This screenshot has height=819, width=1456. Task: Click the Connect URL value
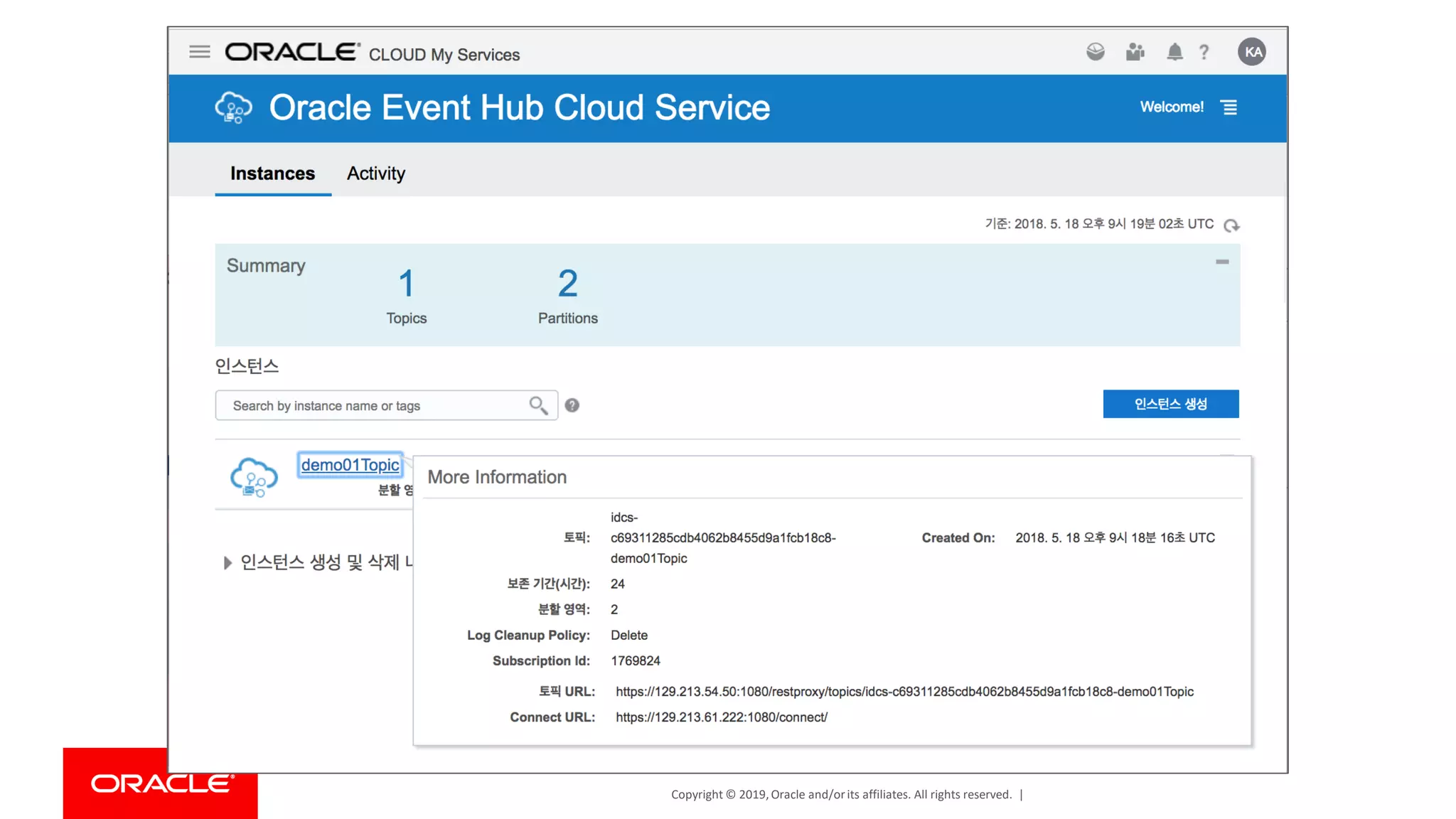(722, 717)
